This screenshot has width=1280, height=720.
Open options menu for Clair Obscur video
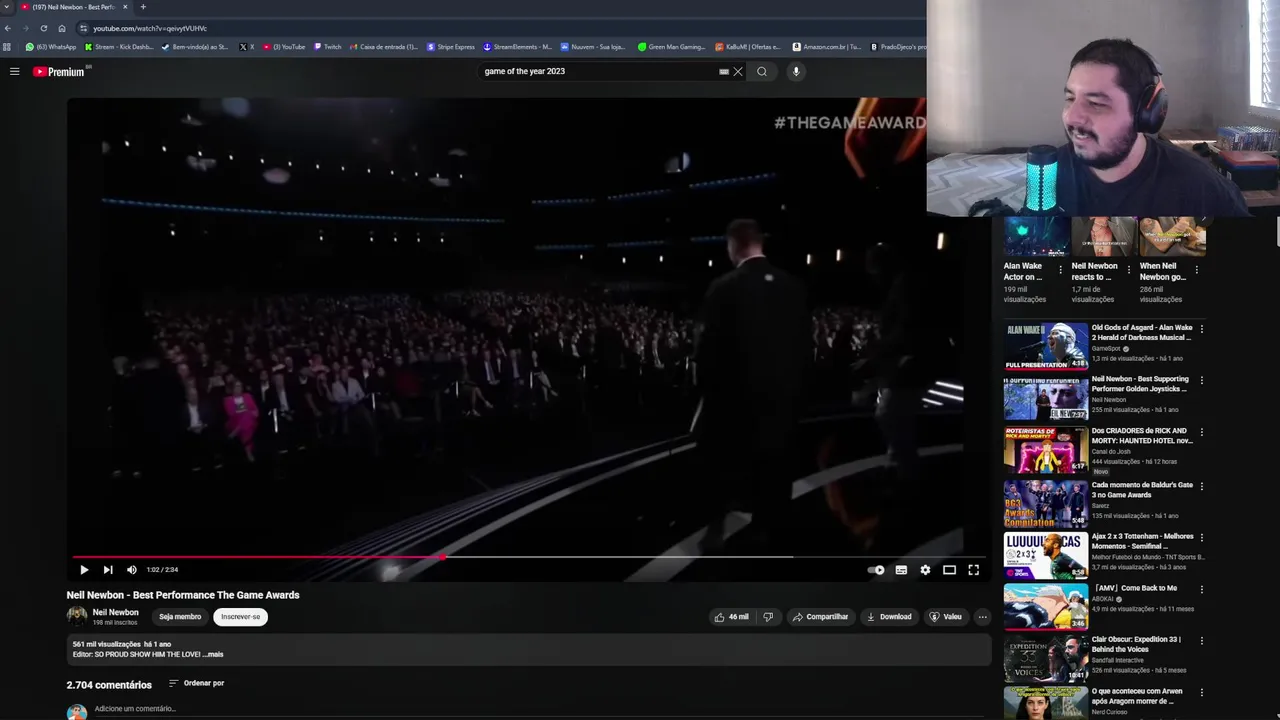(1202, 641)
